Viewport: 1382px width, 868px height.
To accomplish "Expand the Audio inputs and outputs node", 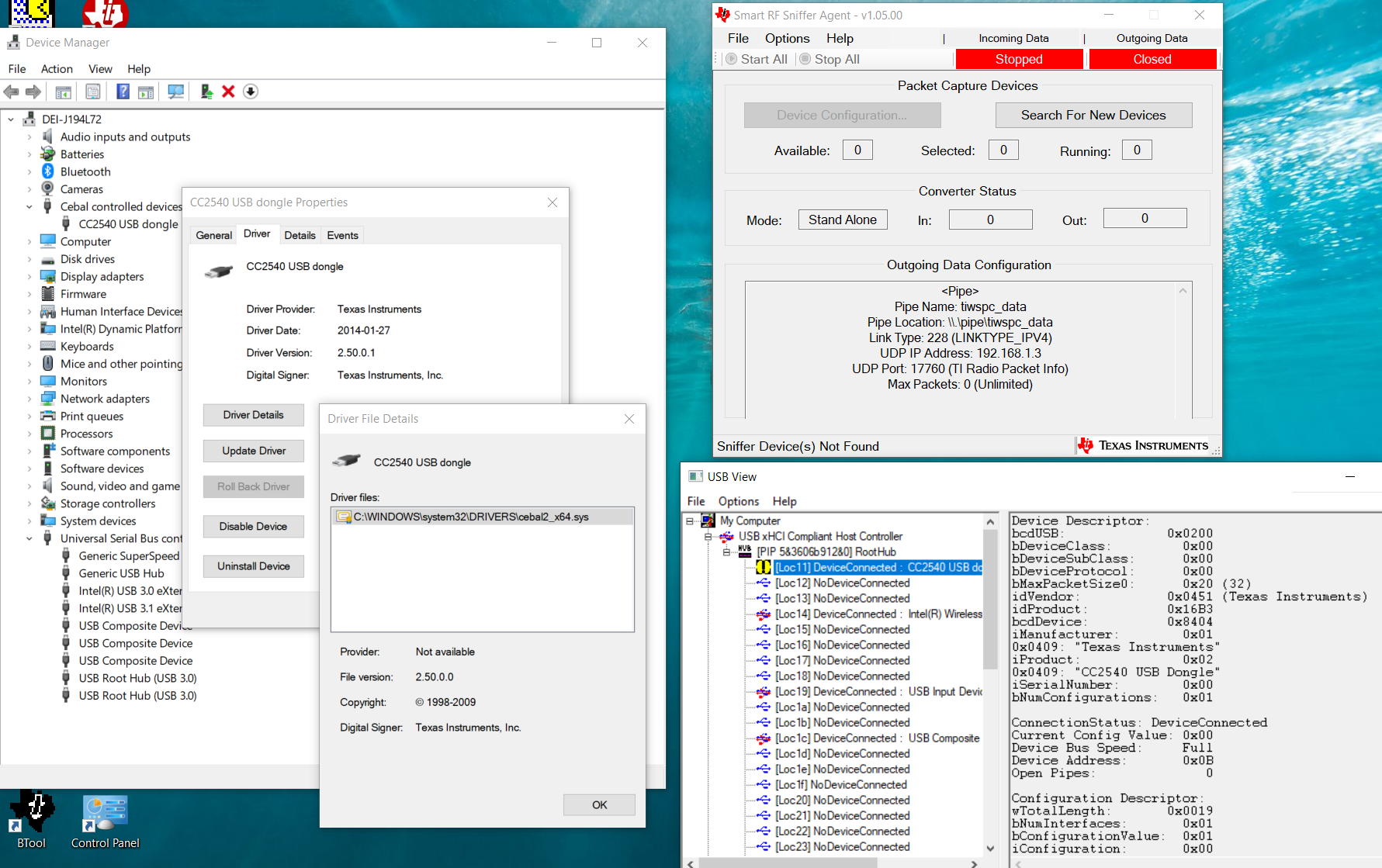I will point(29,137).
